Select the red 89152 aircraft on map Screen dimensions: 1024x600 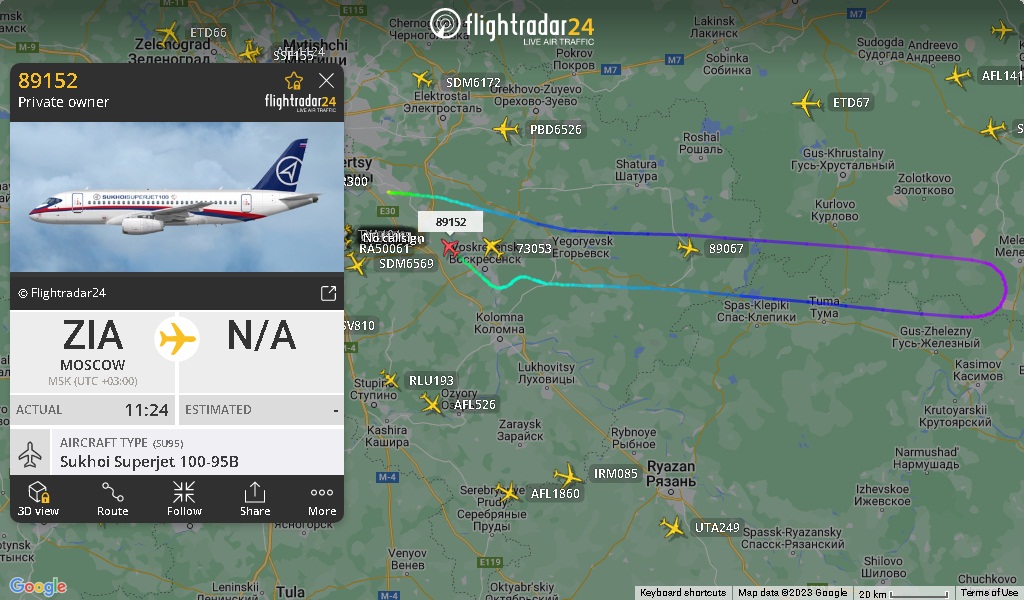(x=449, y=247)
